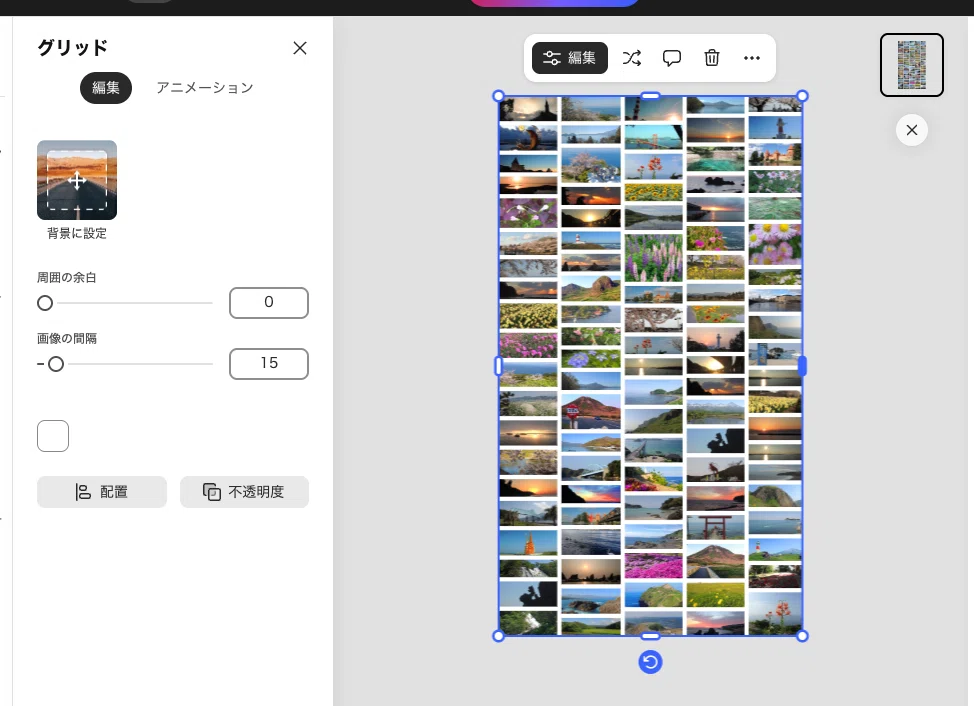The height and width of the screenshot is (706, 974).
Task: Click the purple lupine flowers photo
Action: coord(653,258)
